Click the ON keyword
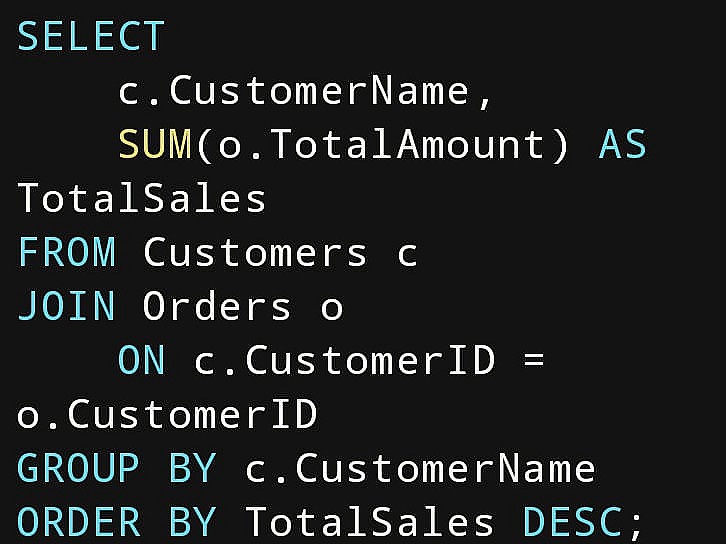 click(x=142, y=360)
